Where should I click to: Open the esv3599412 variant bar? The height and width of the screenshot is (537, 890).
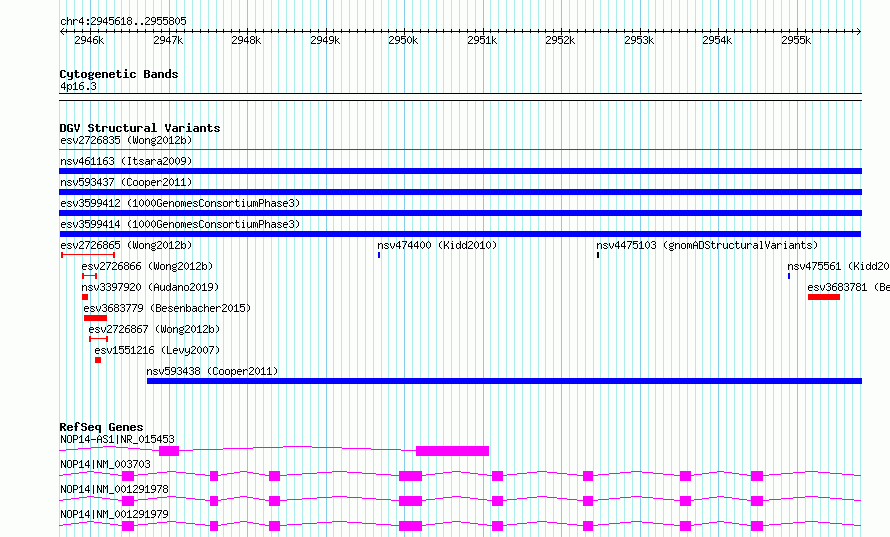pyautogui.click(x=460, y=213)
